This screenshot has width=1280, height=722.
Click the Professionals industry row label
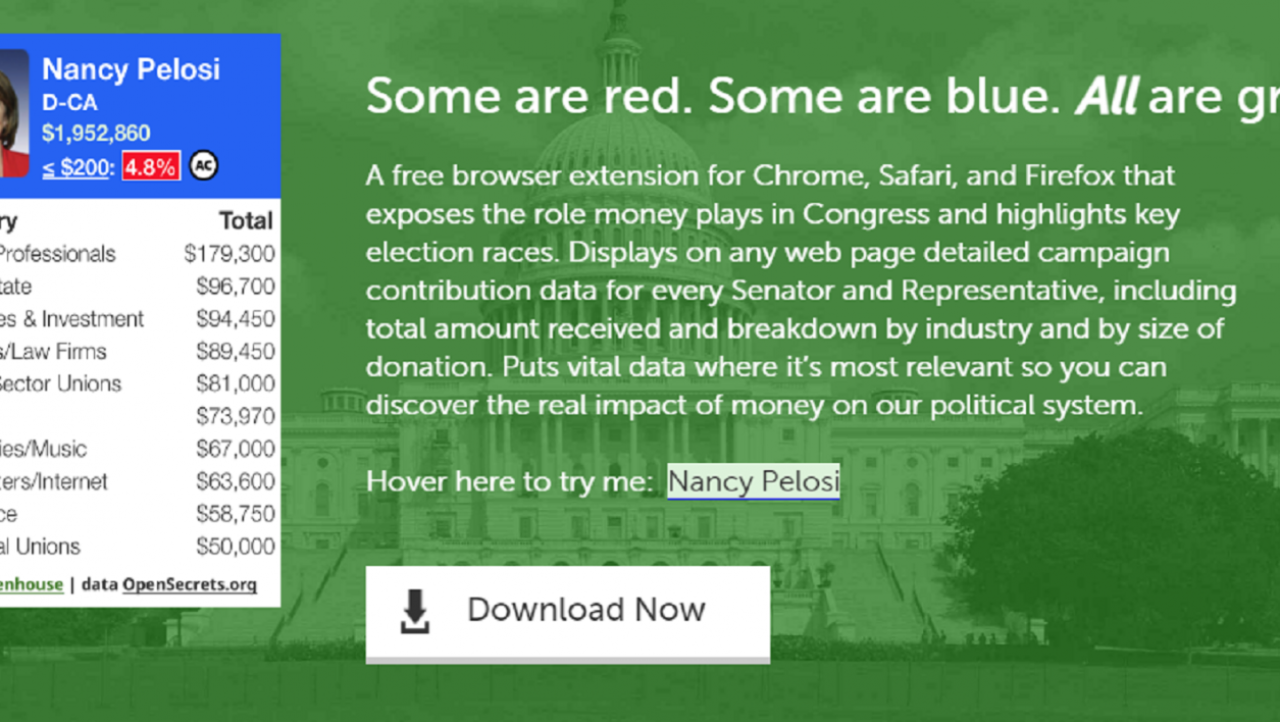tap(58, 254)
